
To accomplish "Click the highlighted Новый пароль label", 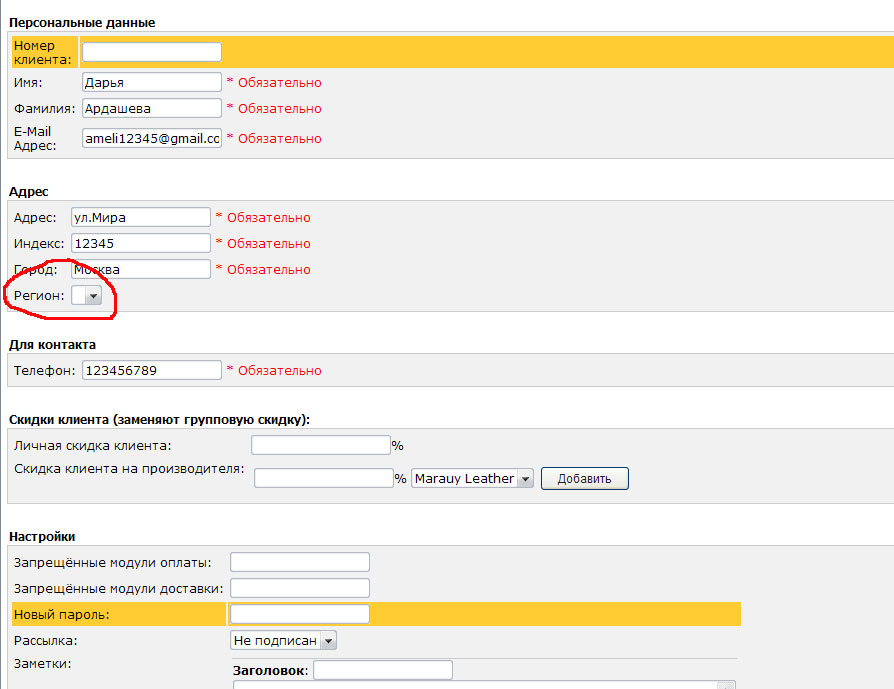I will tap(62, 614).
